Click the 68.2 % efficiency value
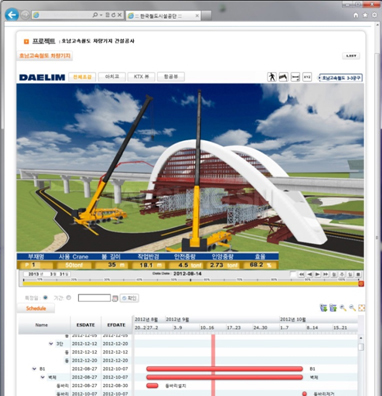The image size is (382, 396). [x=260, y=265]
